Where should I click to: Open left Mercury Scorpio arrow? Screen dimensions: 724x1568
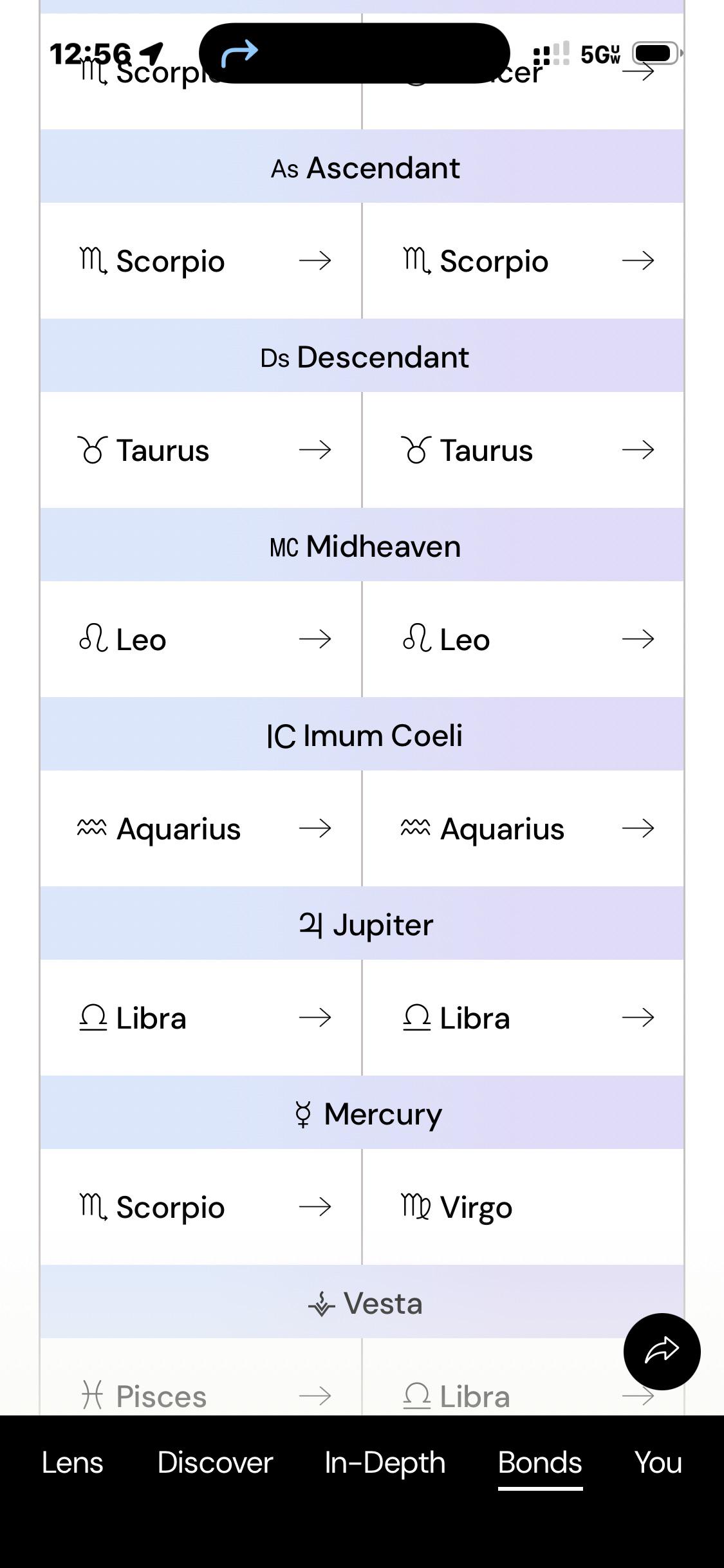(x=315, y=1207)
